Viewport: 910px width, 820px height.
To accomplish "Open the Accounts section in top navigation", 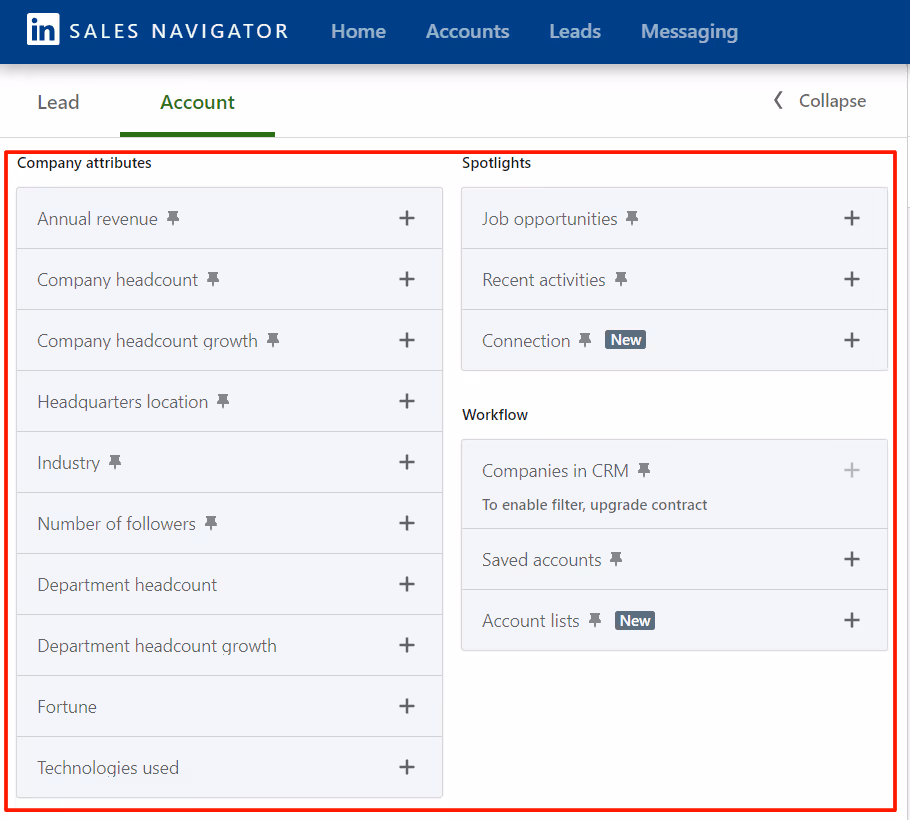I will point(467,31).
